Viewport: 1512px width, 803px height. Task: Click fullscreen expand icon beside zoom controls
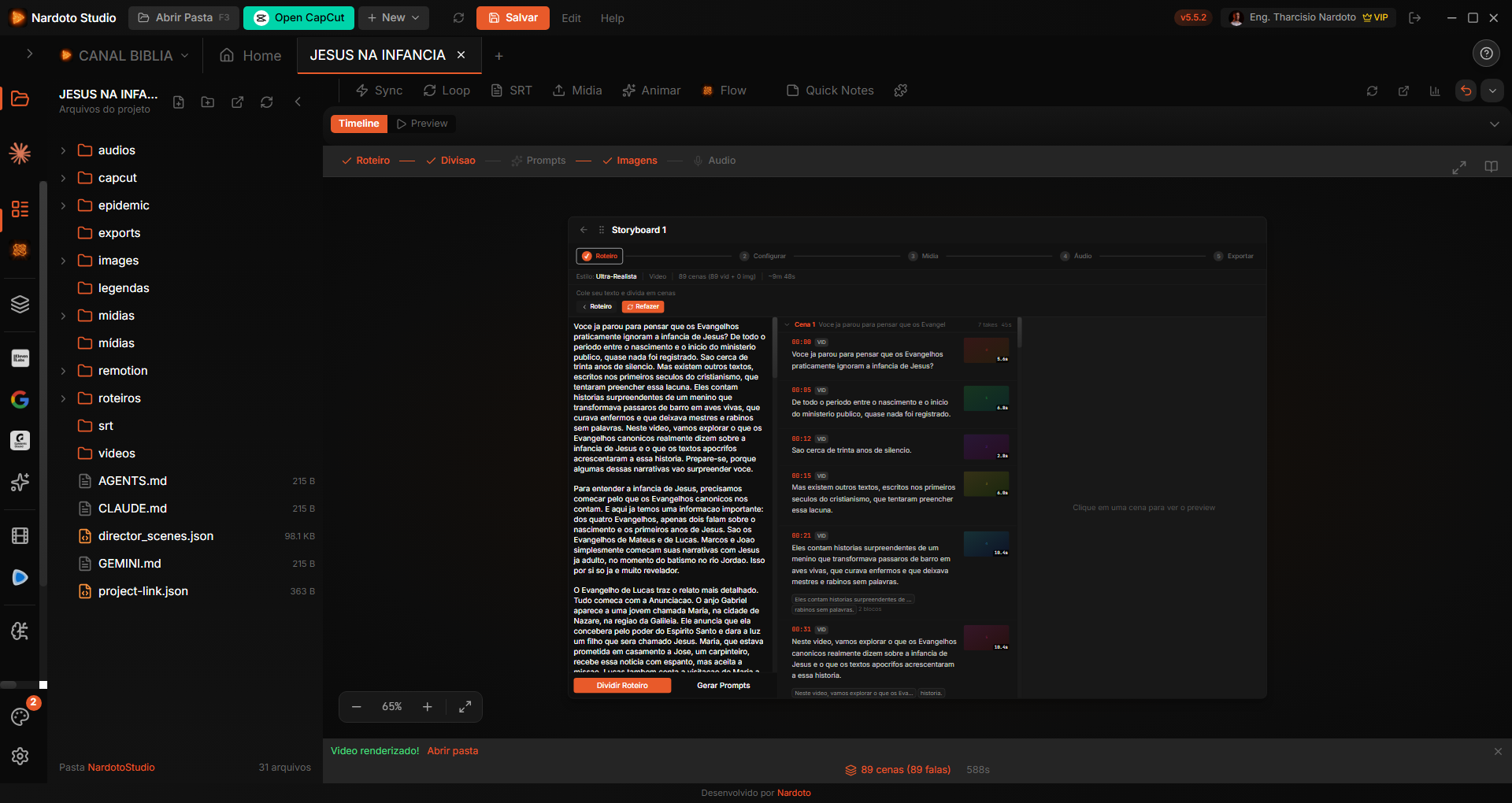click(x=465, y=707)
